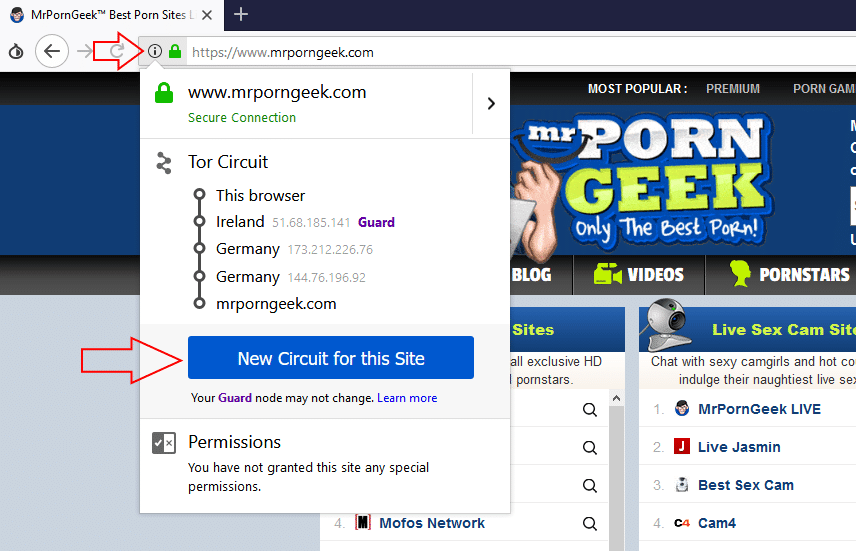Screen dimensions: 856x551
Task: Select PREMIUM in the Most Popular bar
Action: click(733, 89)
